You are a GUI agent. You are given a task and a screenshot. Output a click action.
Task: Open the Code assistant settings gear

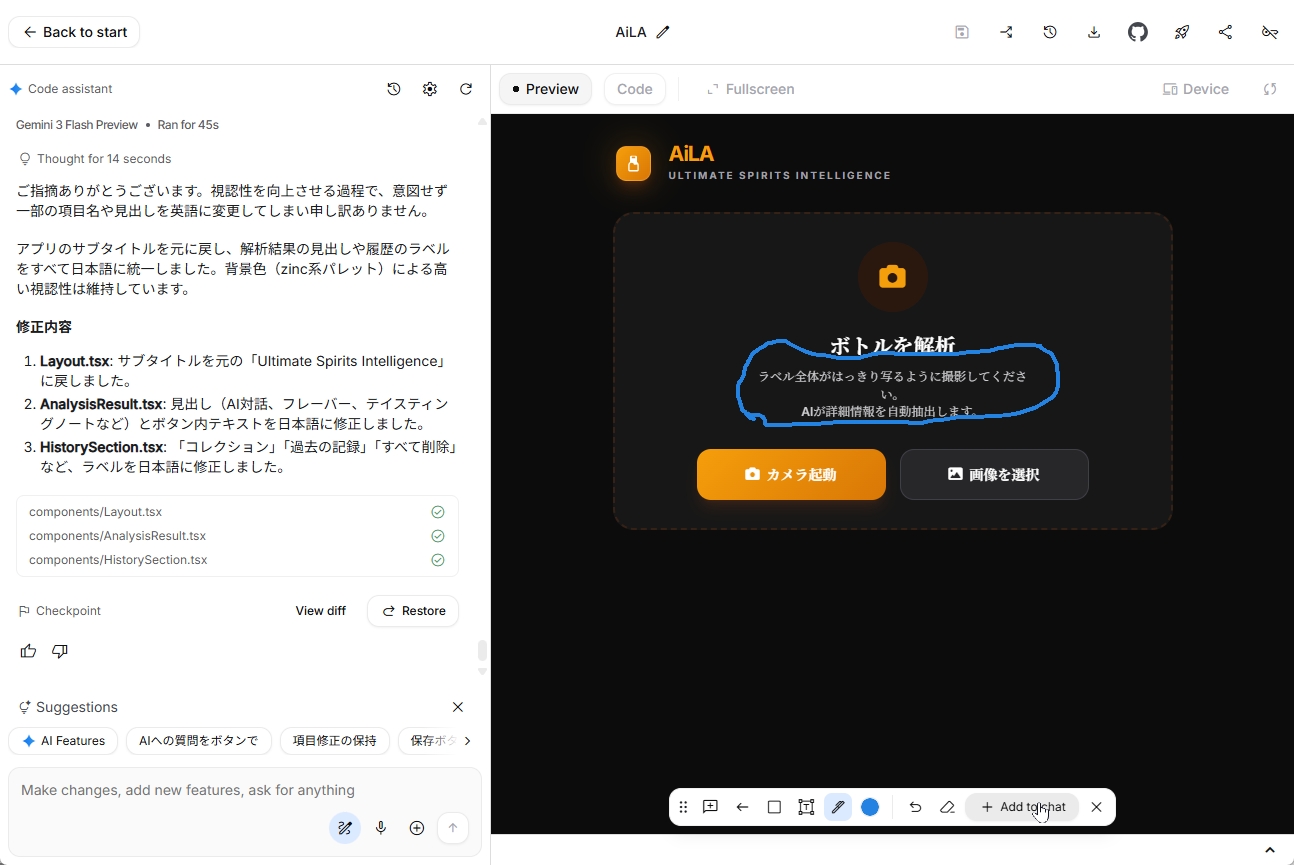pyautogui.click(x=430, y=89)
